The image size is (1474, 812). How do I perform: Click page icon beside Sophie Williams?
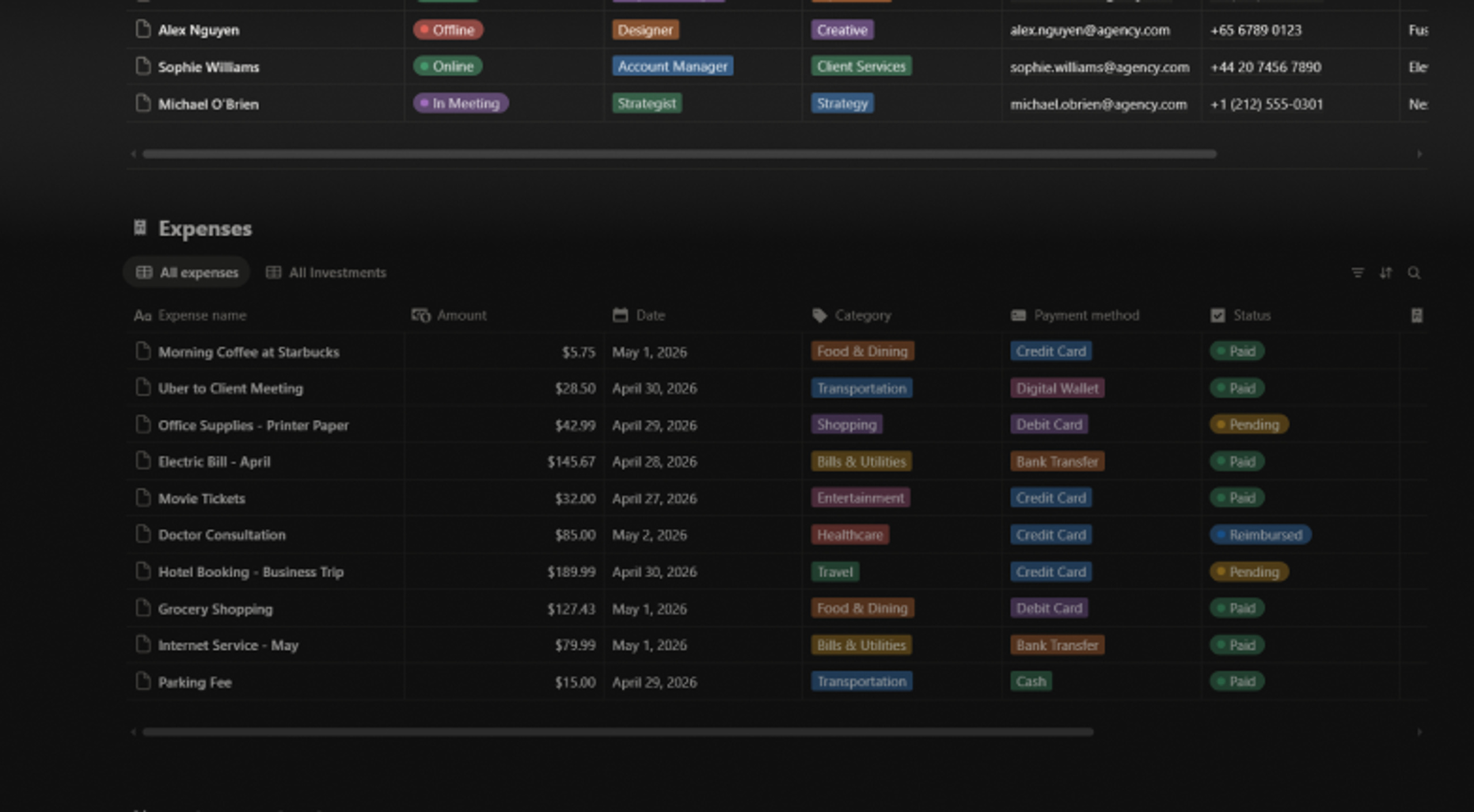[x=143, y=66]
